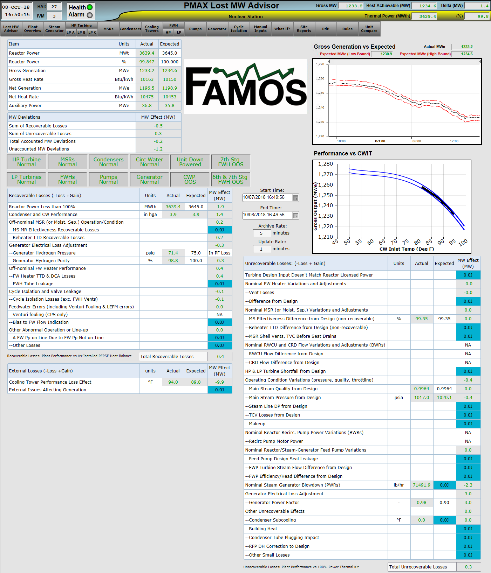Click the green Health indicator light
This screenshot has width=491, height=573.
[x=90, y=7]
